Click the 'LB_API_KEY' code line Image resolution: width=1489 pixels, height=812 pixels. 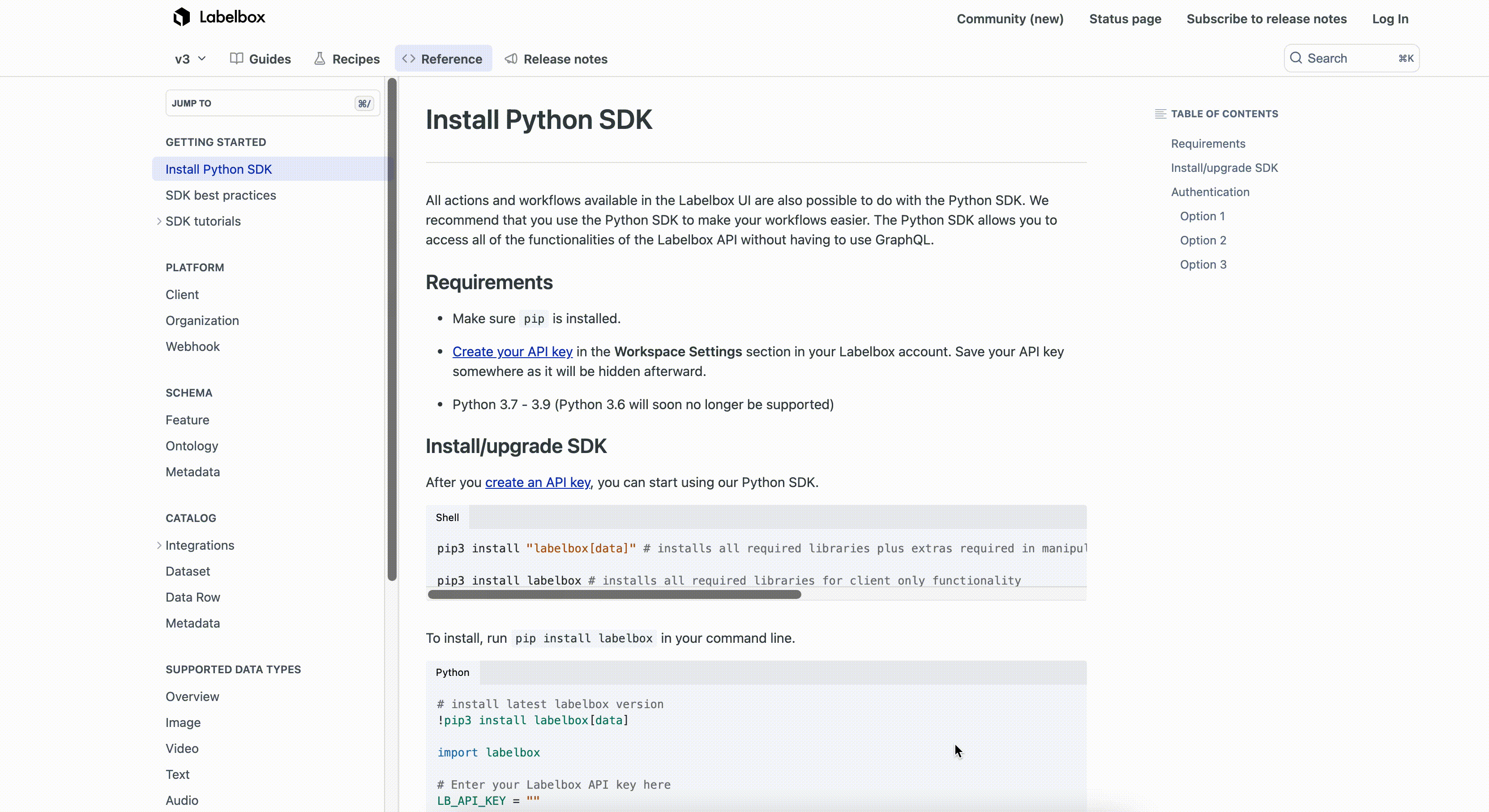[x=488, y=801]
